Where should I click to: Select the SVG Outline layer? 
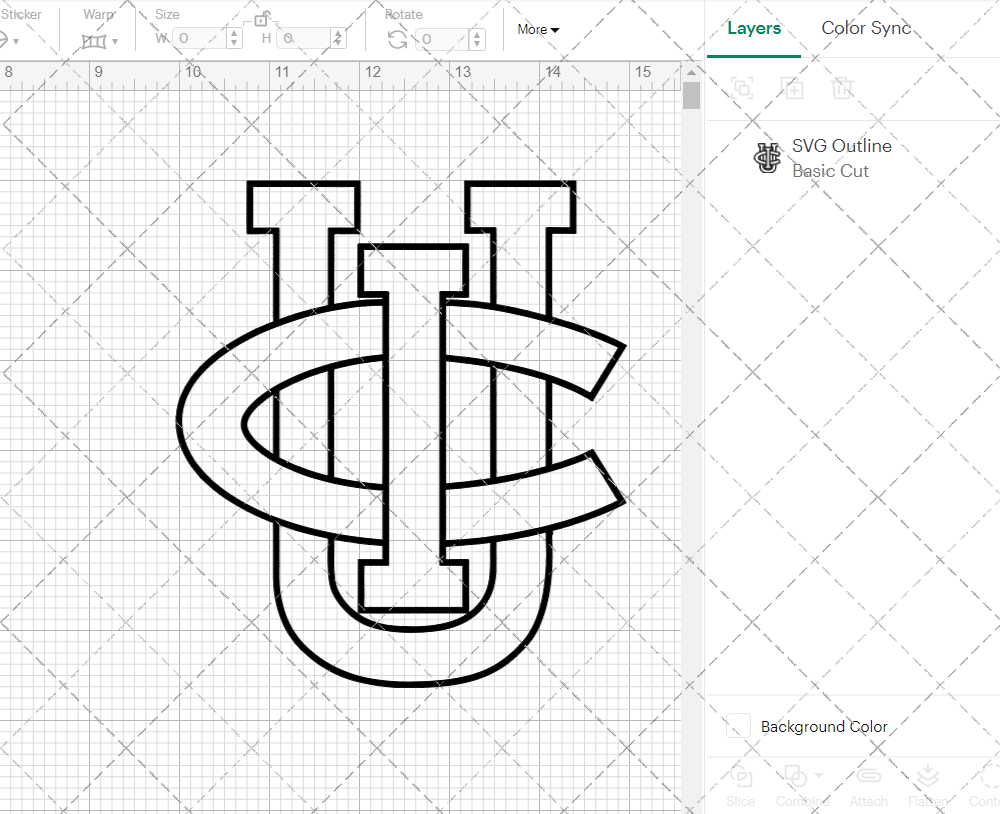coord(841,157)
